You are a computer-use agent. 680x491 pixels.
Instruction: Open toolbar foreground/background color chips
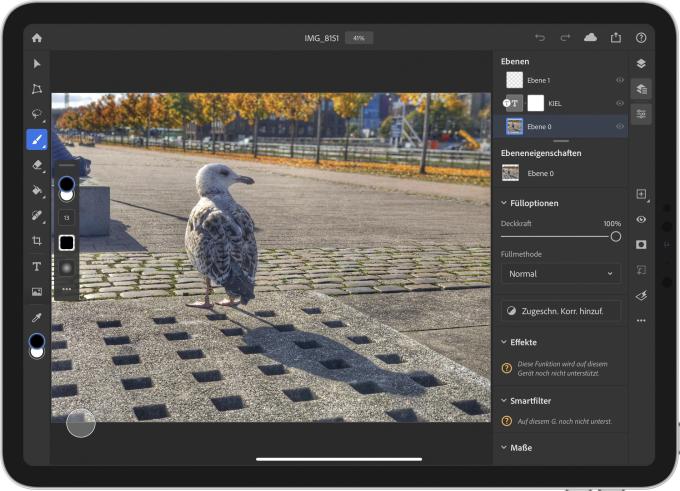[x=37, y=346]
